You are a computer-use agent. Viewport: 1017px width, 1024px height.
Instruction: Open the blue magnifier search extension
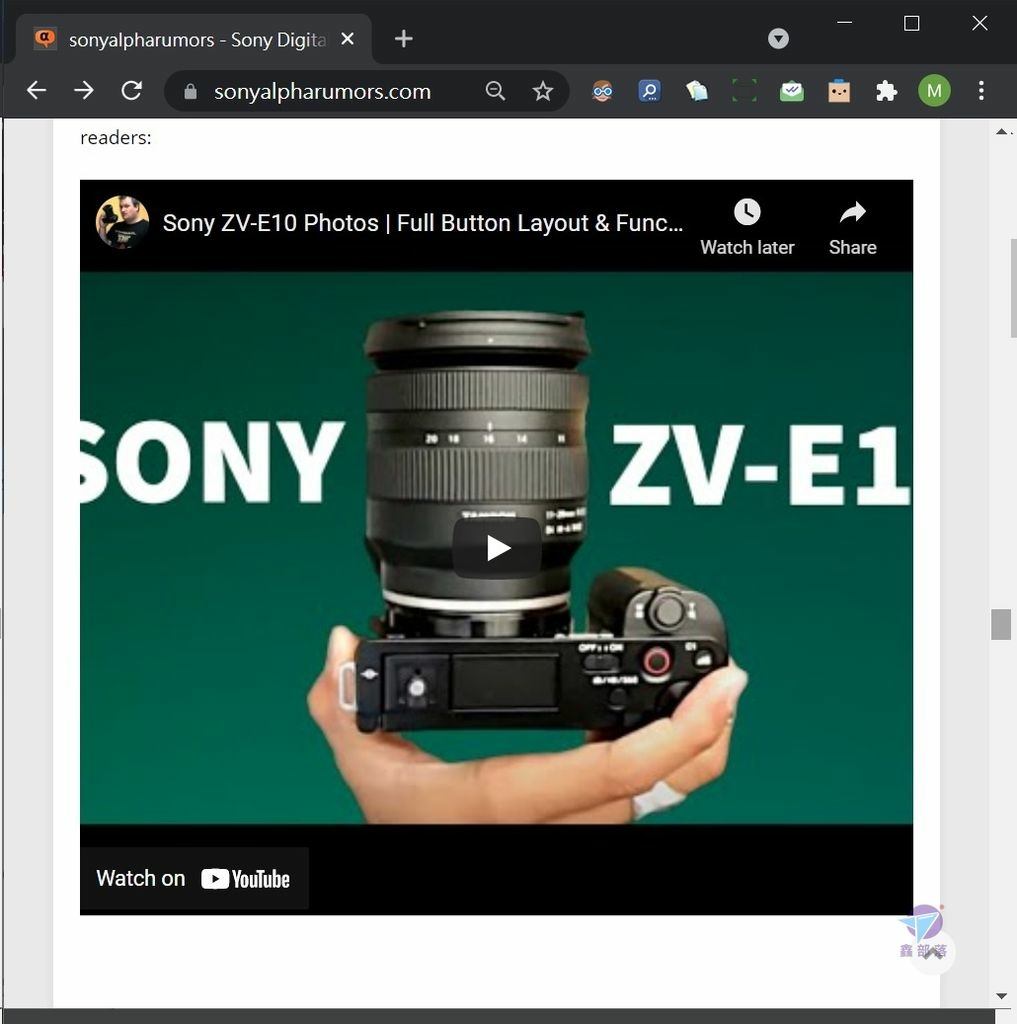click(649, 91)
